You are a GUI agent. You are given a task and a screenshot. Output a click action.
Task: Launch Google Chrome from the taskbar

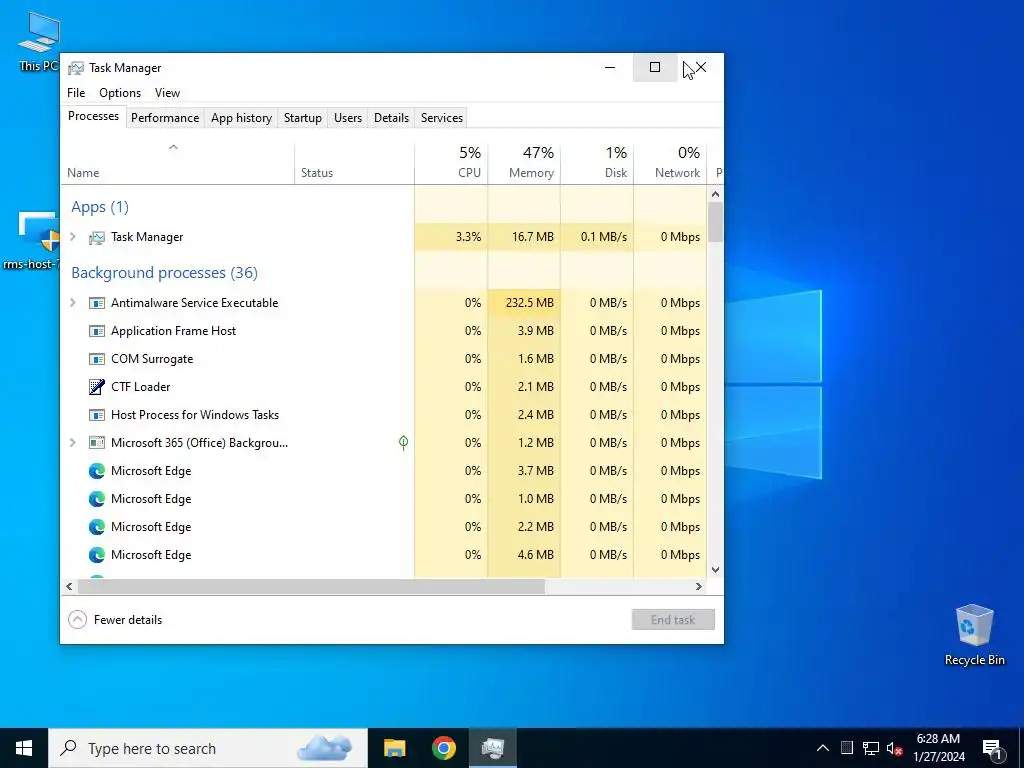pos(443,748)
